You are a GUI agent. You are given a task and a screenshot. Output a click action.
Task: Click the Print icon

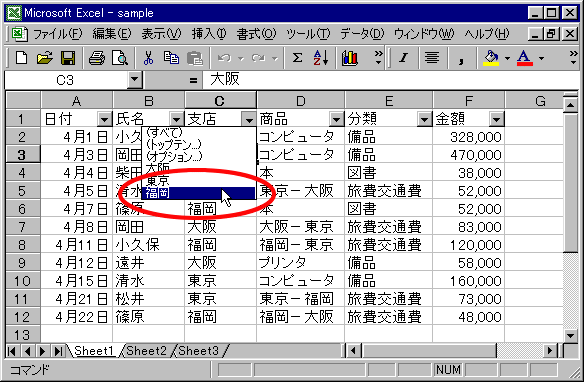(96, 58)
